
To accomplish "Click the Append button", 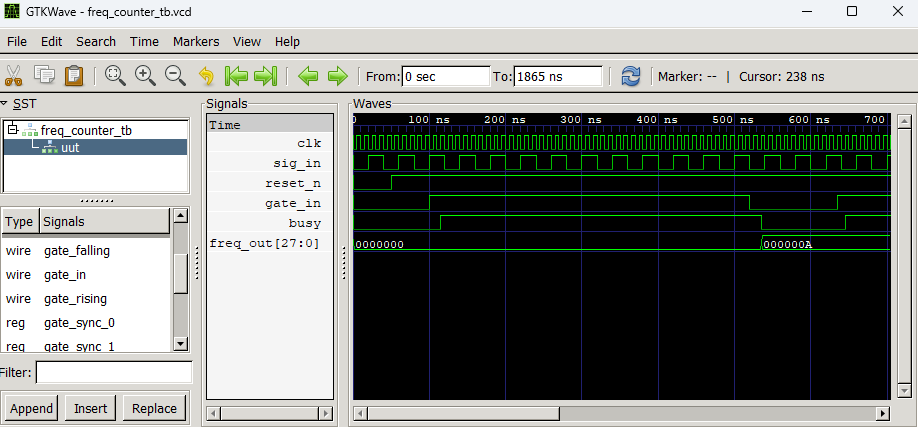I will click(31, 408).
